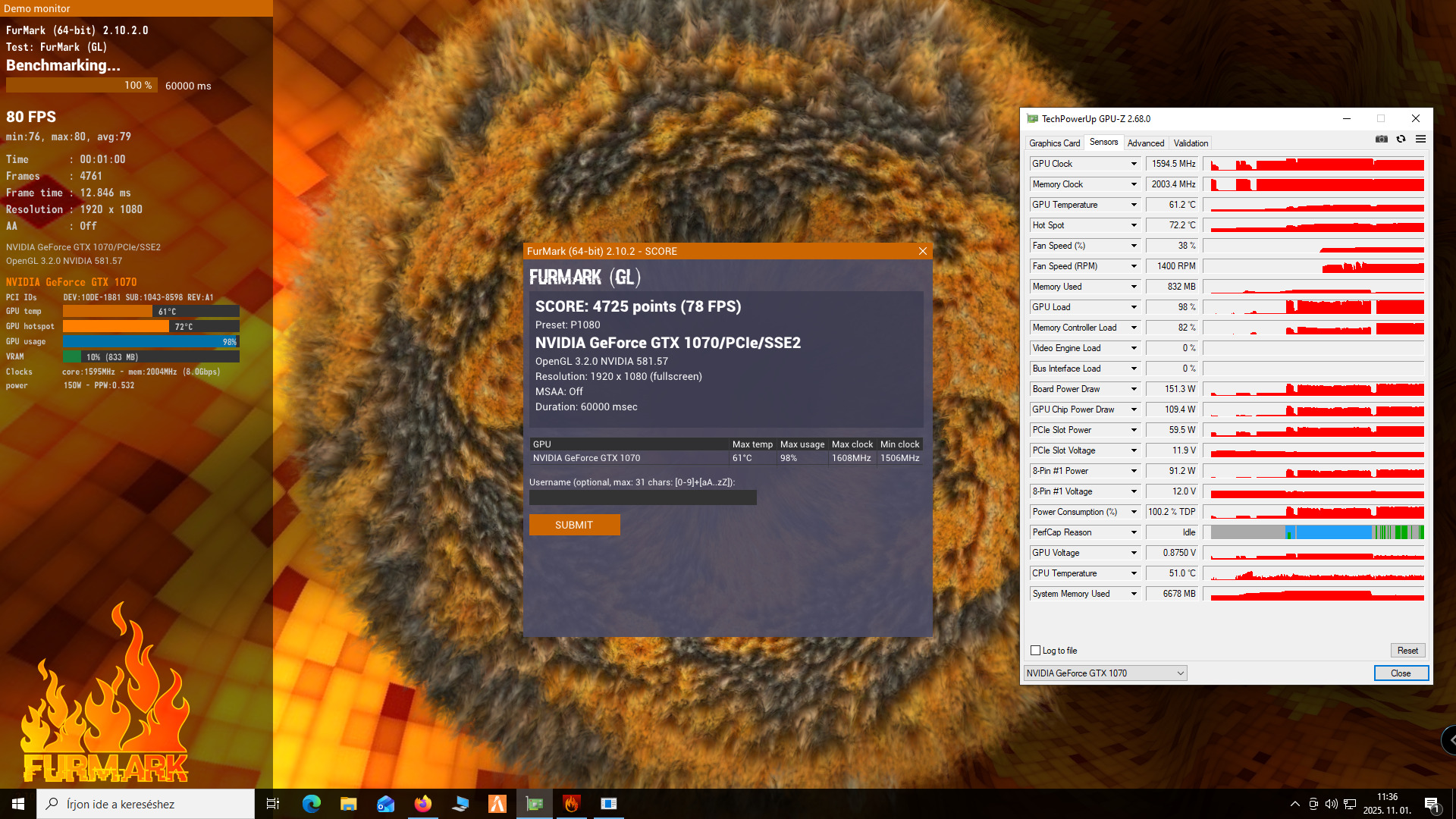Click the Username input field
The height and width of the screenshot is (819, 1456).
tap(642, 497)
